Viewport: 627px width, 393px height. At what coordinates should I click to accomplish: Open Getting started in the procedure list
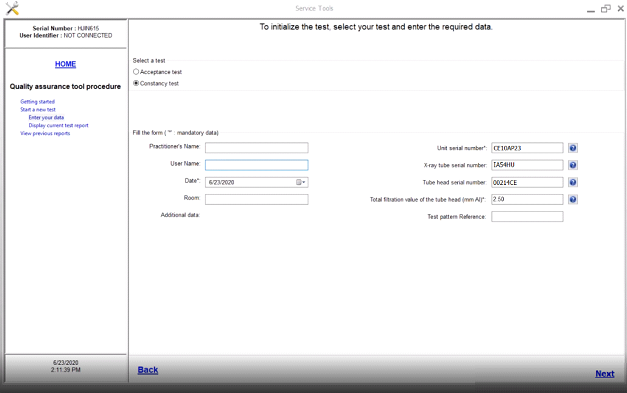click(38, 102)
